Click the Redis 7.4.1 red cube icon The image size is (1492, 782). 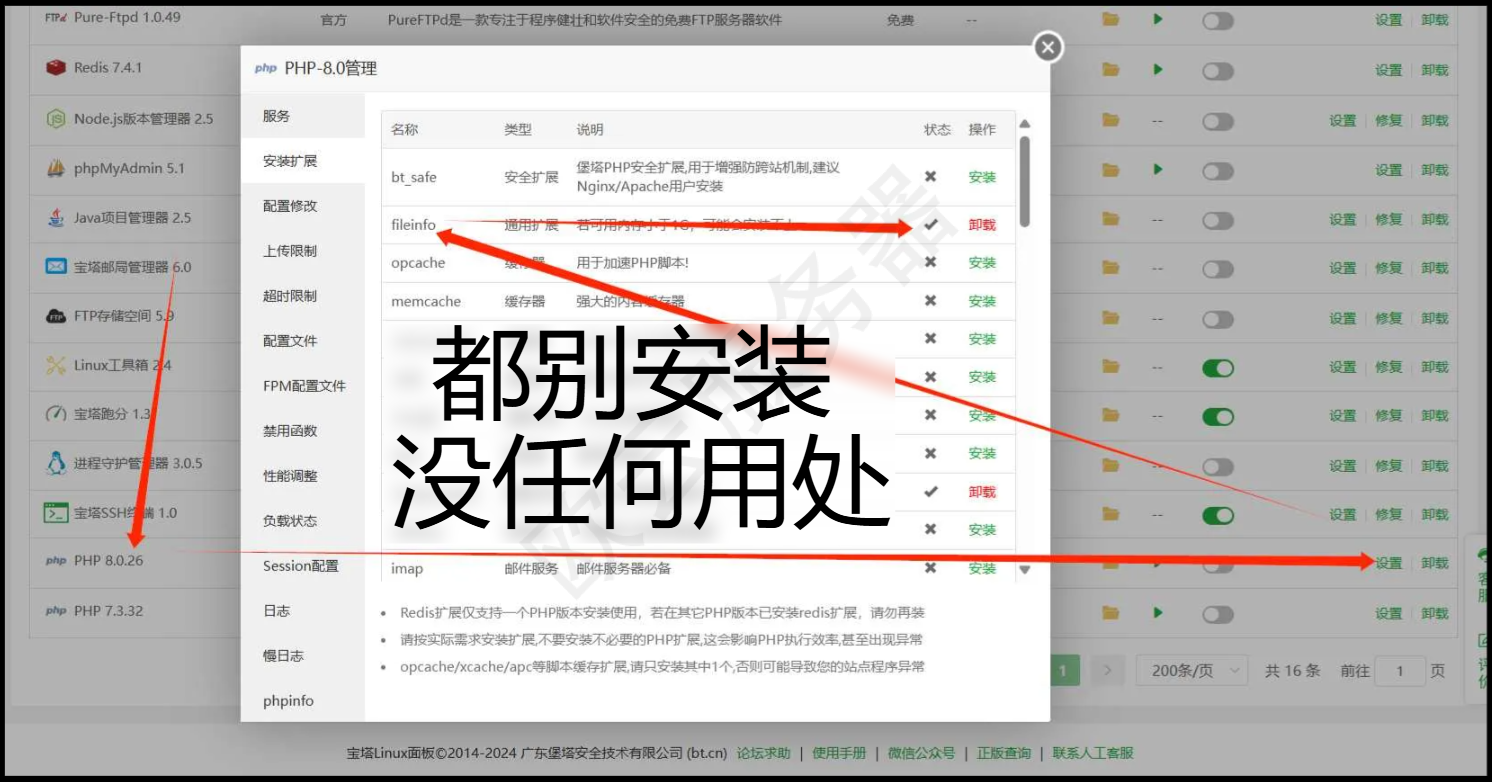tap(56, 68)
